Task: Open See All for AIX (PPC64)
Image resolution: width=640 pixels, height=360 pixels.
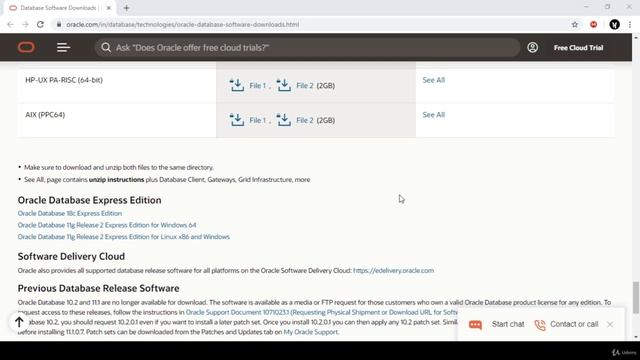Action: (433, 115)
